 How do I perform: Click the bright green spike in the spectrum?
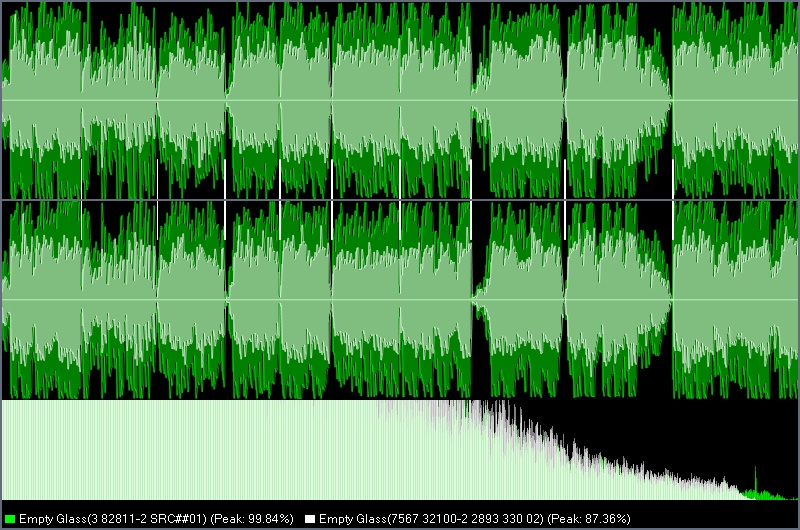point(753,480)
